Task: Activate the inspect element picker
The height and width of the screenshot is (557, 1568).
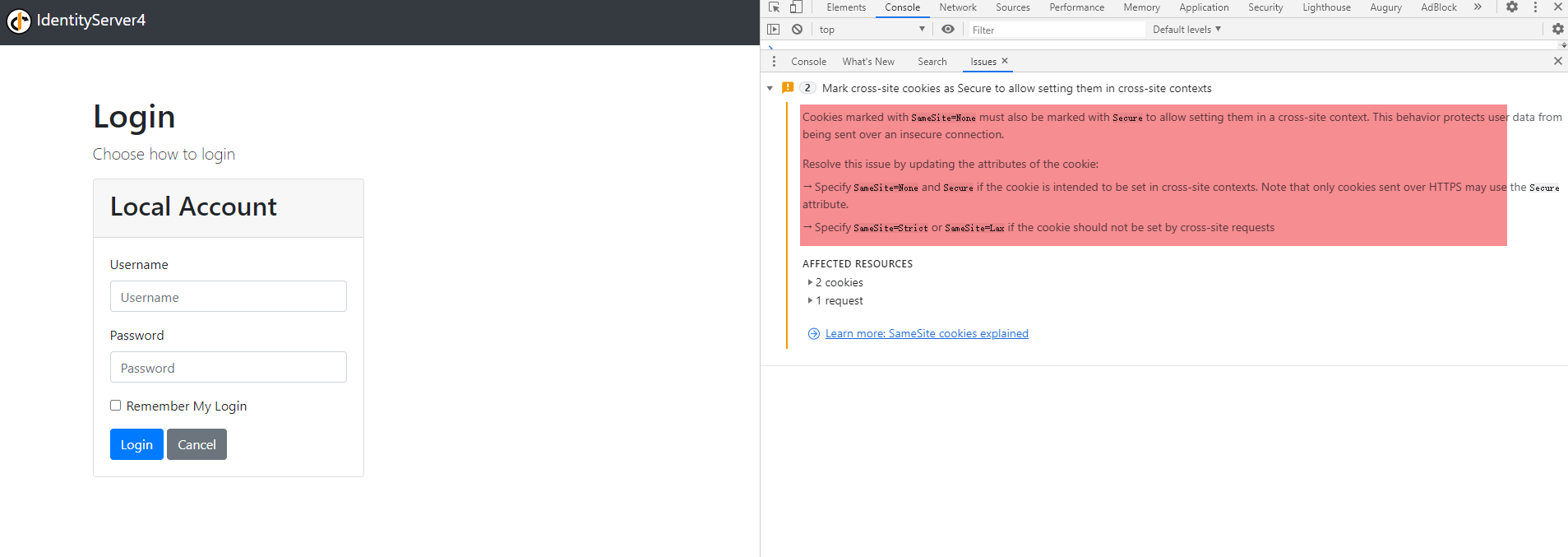Action: tap(774, 7)
